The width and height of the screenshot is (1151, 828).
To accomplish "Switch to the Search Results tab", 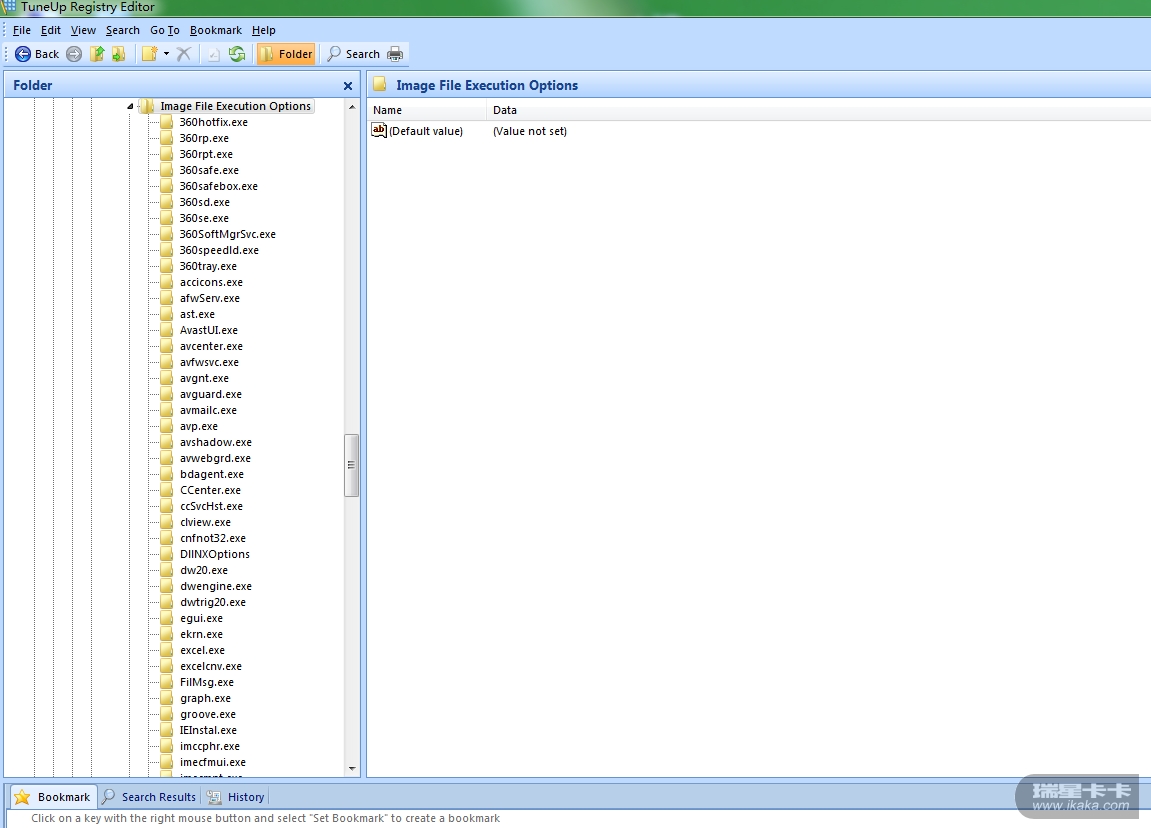I will [149, 797].
